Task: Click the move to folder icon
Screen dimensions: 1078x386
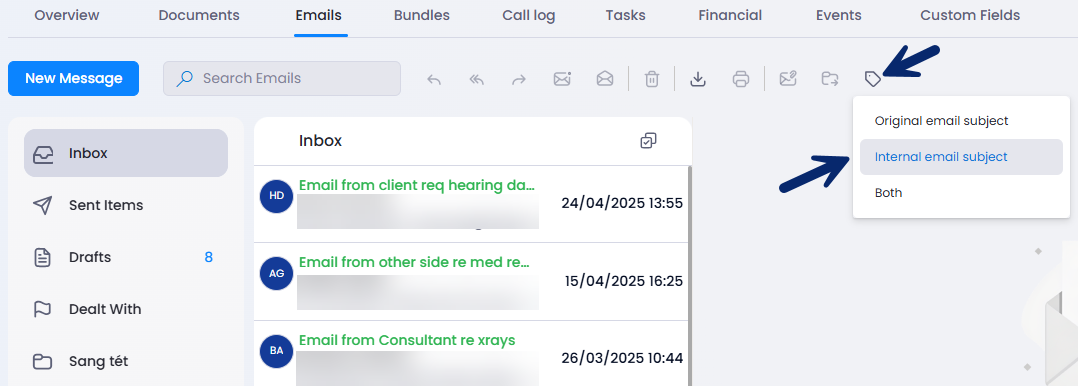Action: 830,79
